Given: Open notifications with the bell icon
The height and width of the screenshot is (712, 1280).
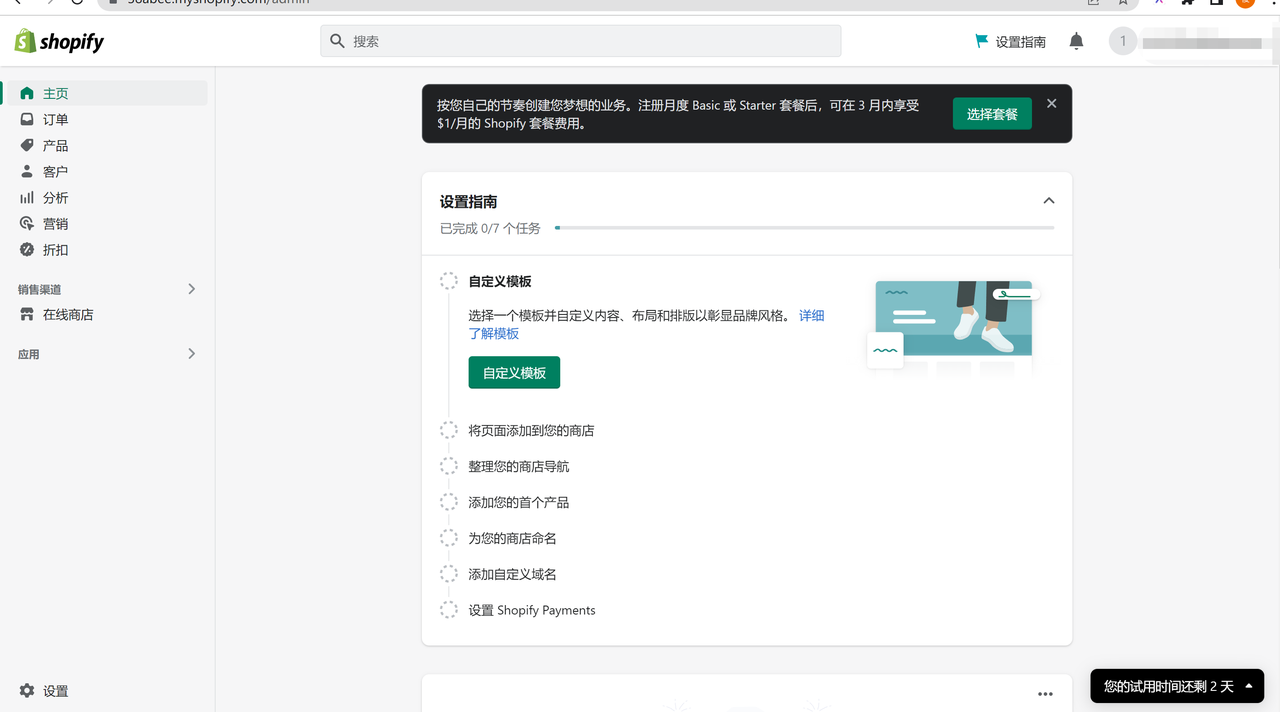Looking at the screenshot, I should 1076,41.
